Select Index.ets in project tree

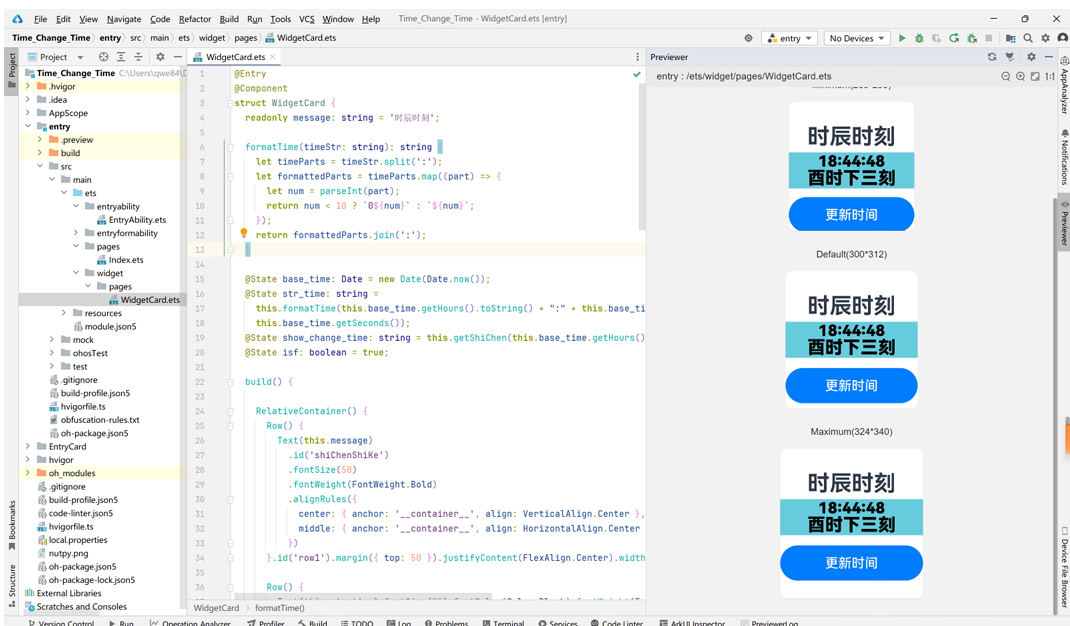pyautogui.click(x=126, y=259)
